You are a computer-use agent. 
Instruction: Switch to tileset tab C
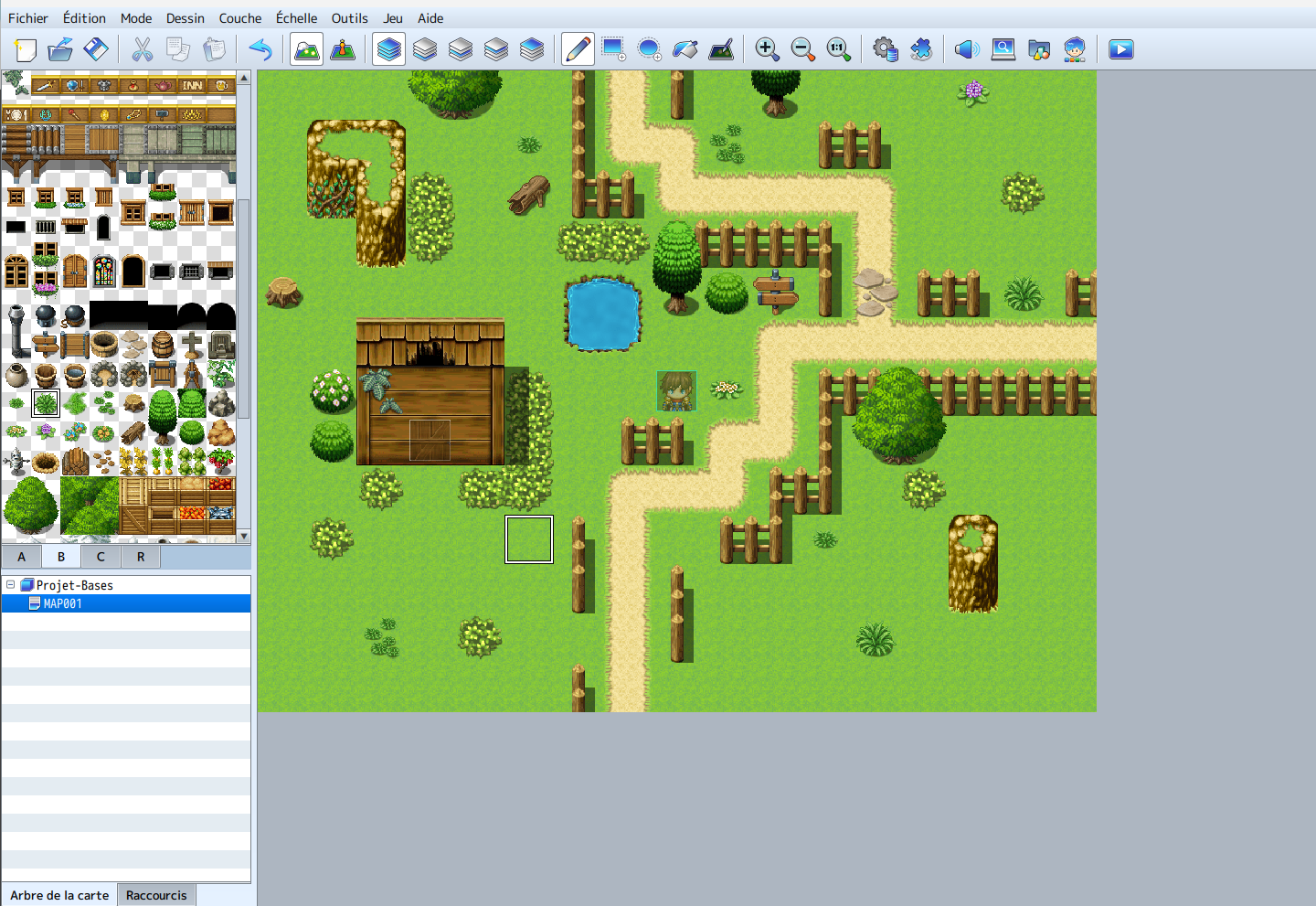(x=101, y=557)
